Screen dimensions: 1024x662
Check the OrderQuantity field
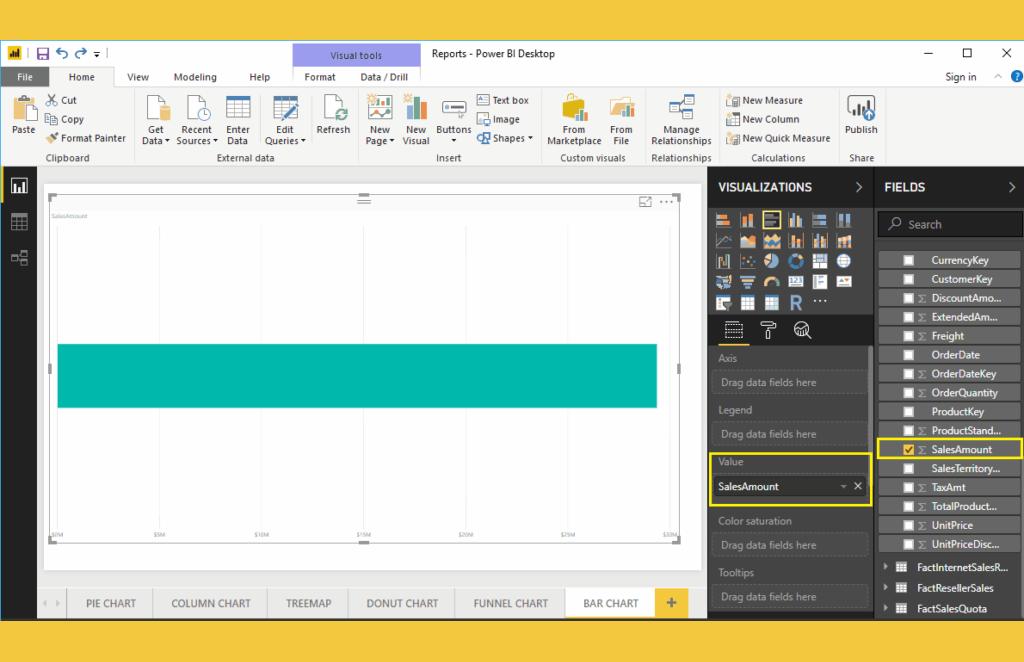[x=908, y=392]
